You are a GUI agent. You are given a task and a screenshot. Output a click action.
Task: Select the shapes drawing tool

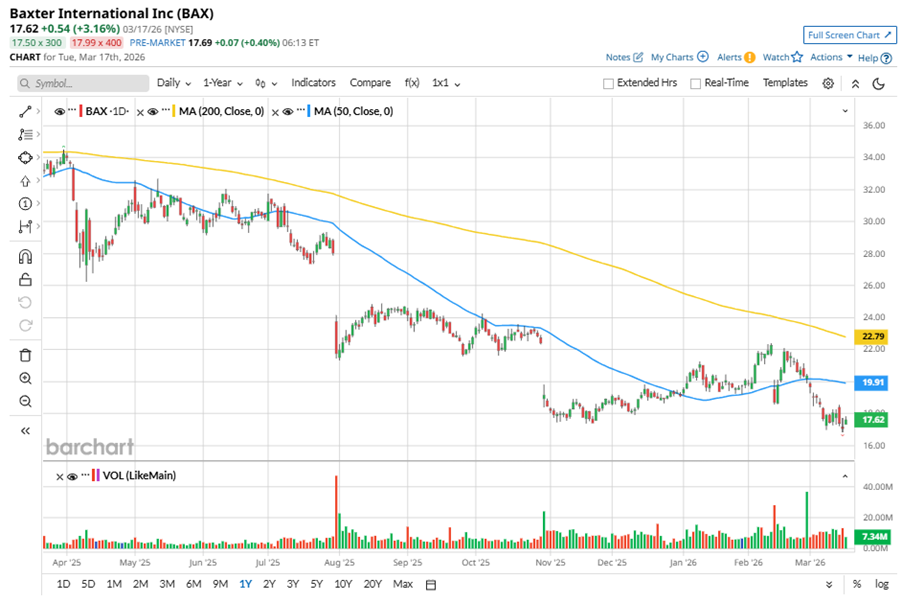(x=25, y=158)
